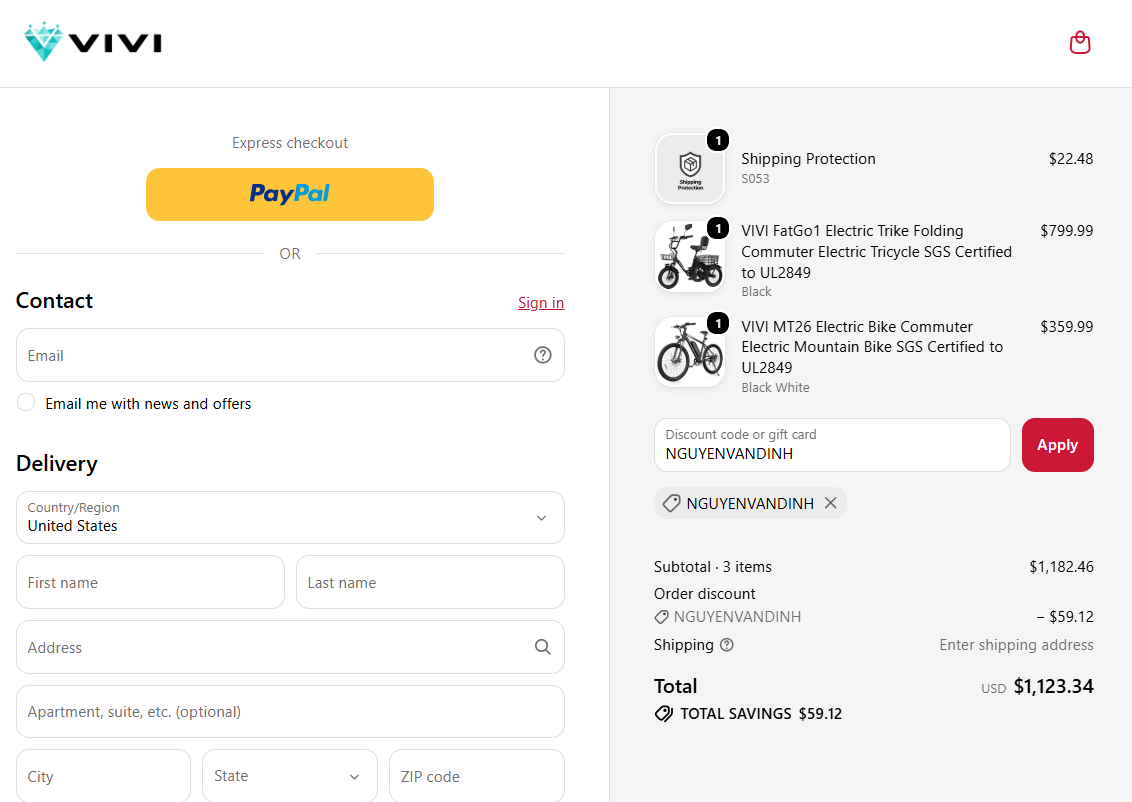Viewport: 1132px width, 802px height.
Task: Click the Total Savings tag icon
Action: (663, 714)
